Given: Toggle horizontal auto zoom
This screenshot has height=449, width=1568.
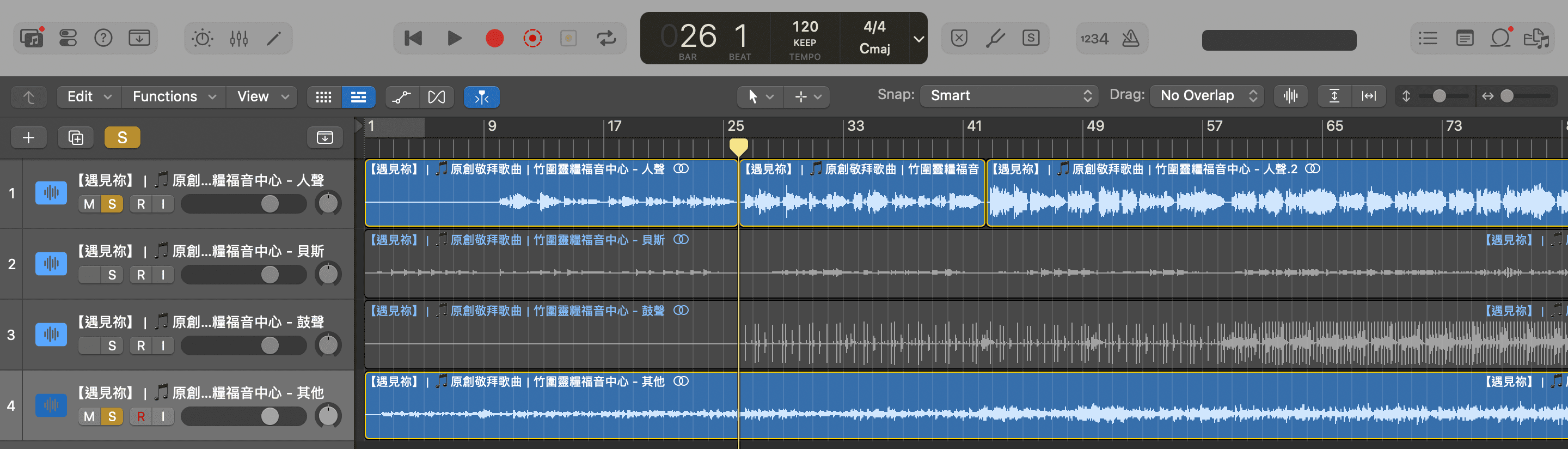Looking at the screenshot, I should pyautogui.click(x=1368, y=96).
